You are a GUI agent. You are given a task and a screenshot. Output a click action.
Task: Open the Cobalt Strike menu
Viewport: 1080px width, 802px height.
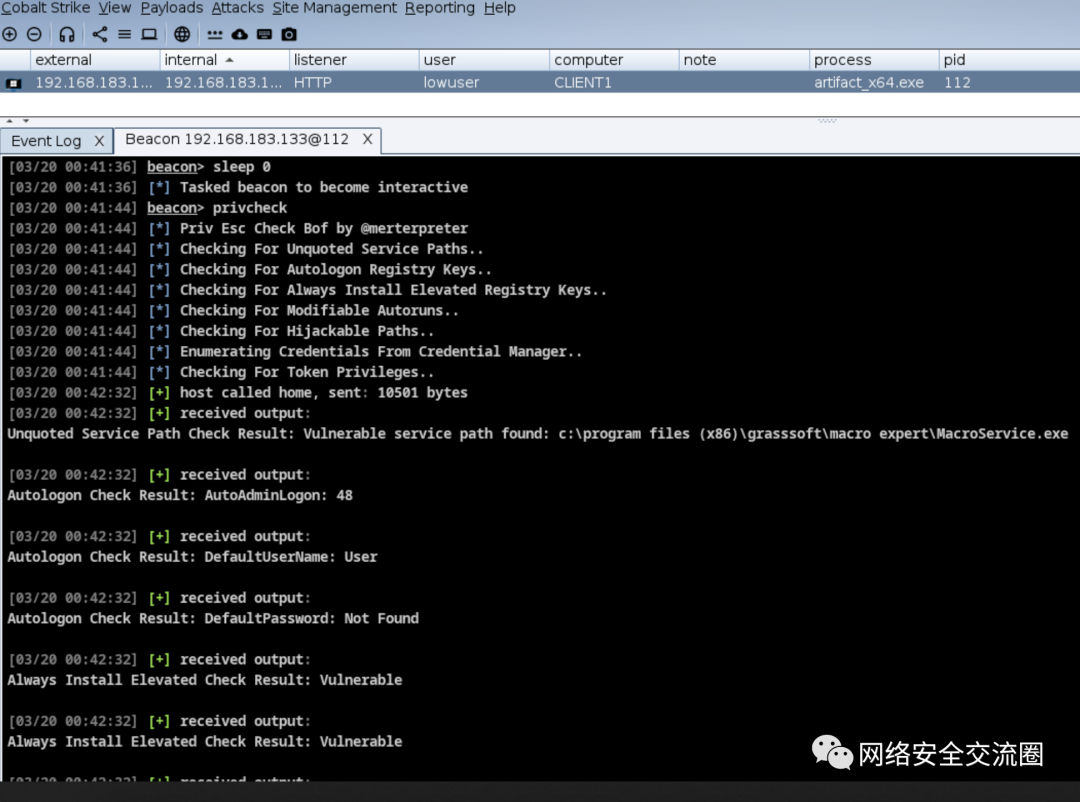click(x=45, y=8)
